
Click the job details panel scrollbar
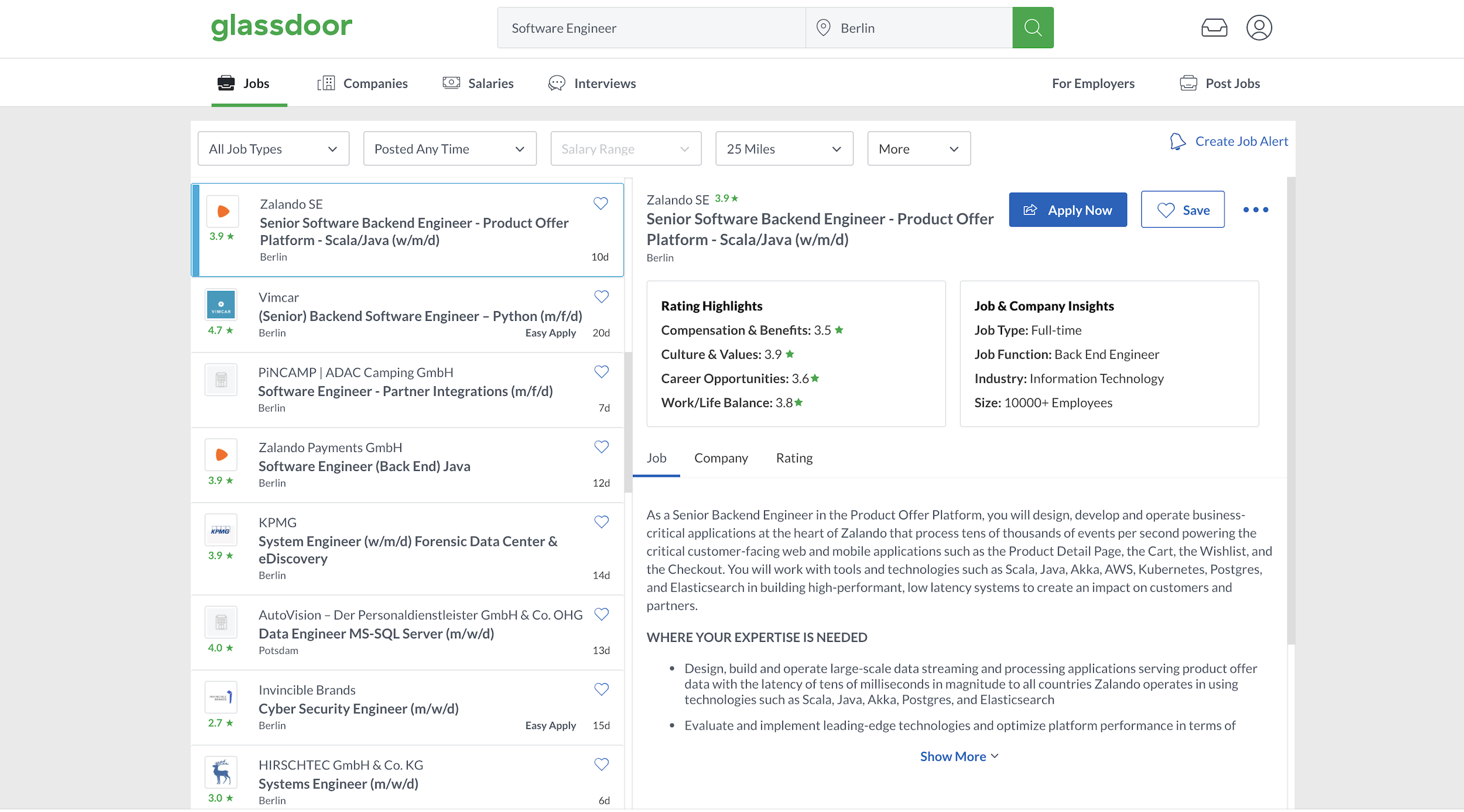(x=1291, y=410)
